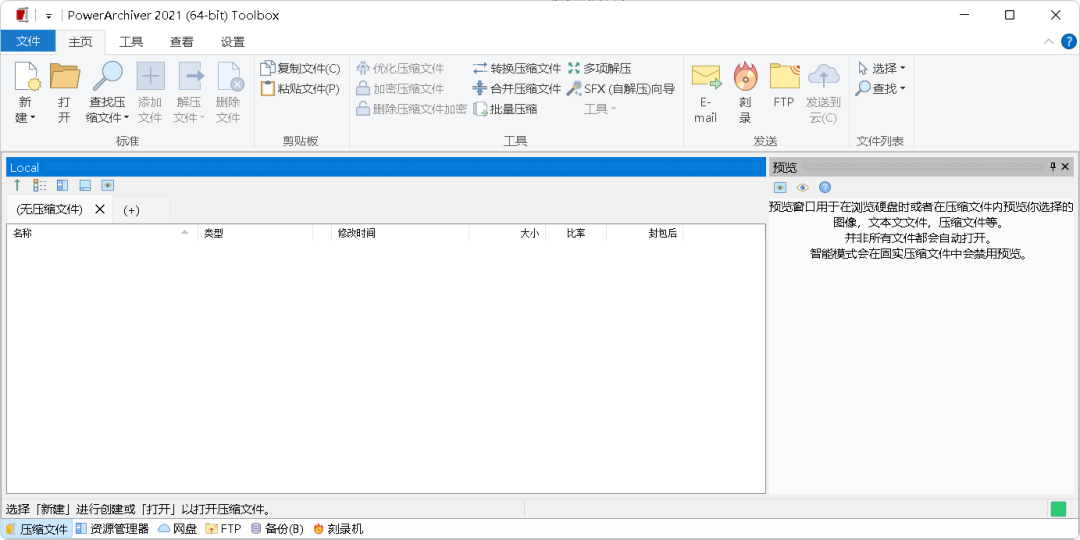Toggle the bottom pane layout icon
Screen dimensions: 1080x540
tap(85, 185)
